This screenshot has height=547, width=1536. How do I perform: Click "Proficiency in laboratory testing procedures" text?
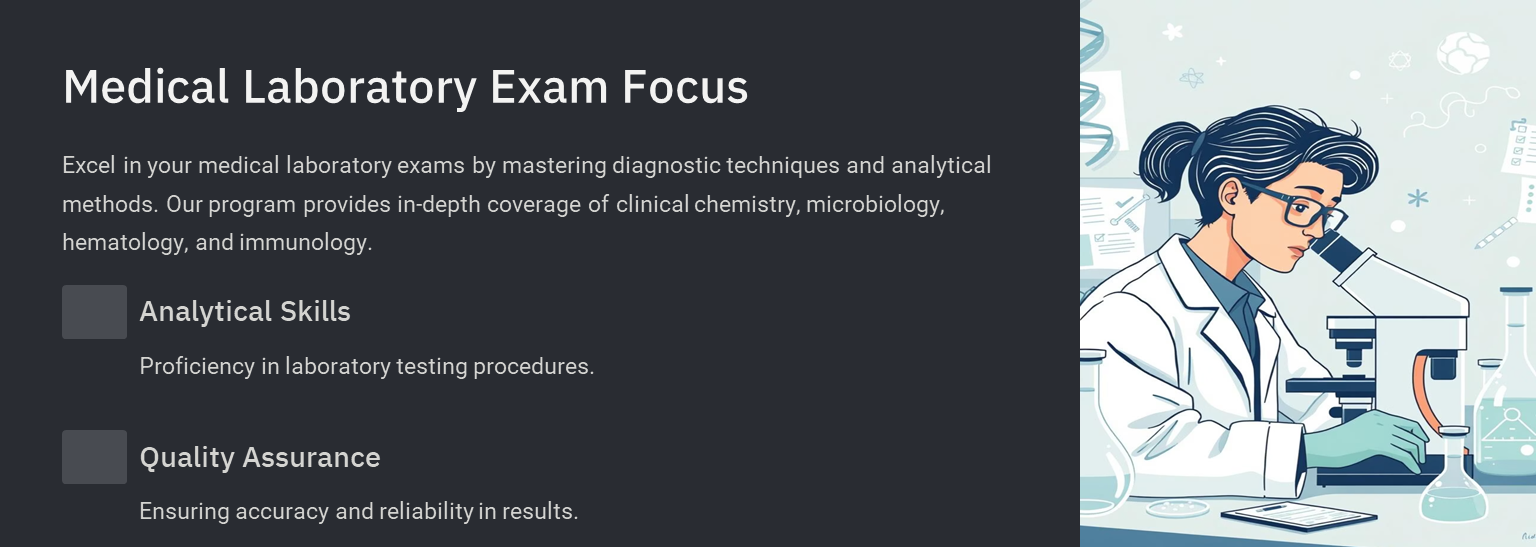tap(367, 366)
